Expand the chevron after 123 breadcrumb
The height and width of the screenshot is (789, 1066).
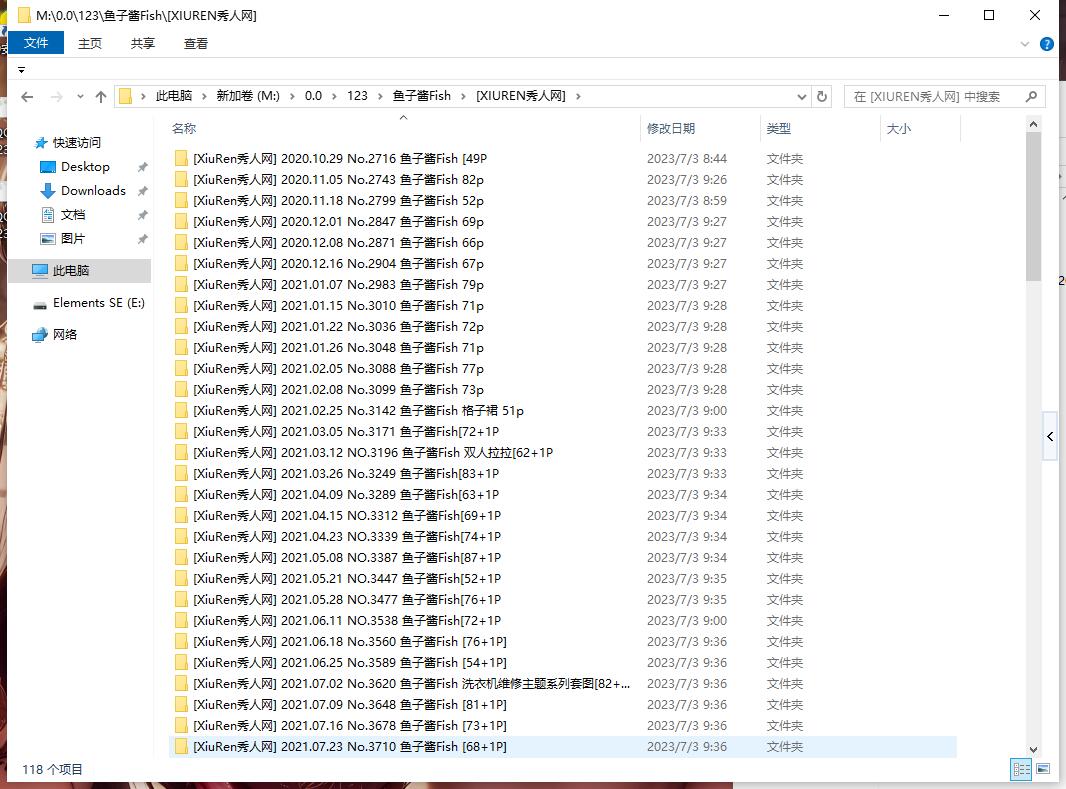(x=379, y=97)
